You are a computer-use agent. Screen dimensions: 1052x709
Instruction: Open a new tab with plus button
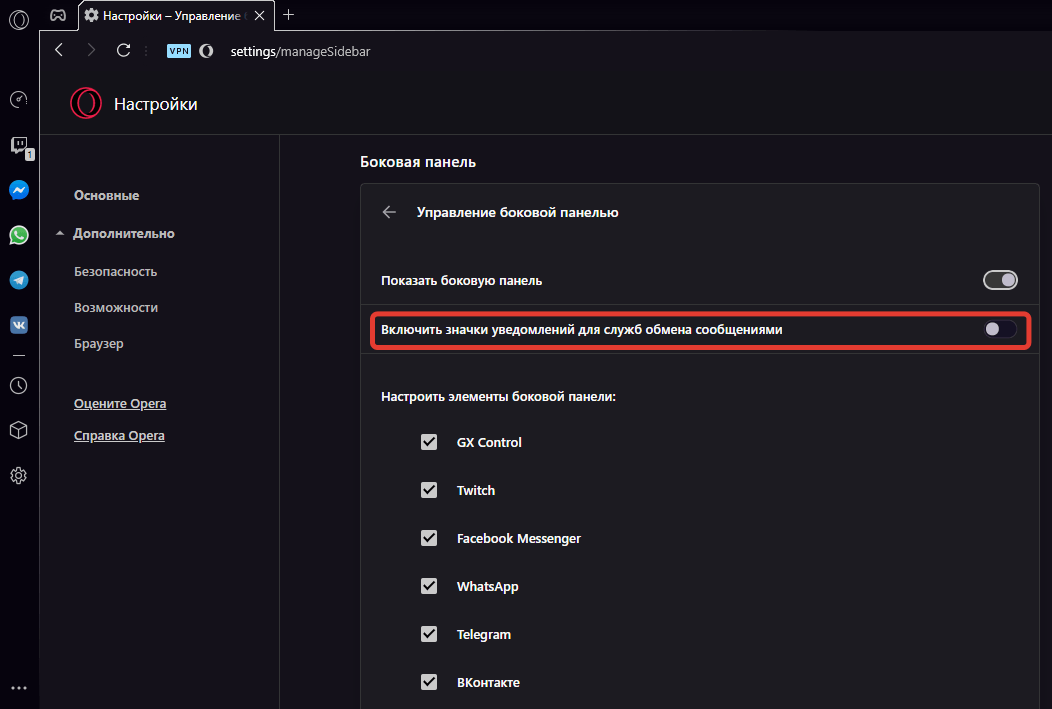click(288, 15)
